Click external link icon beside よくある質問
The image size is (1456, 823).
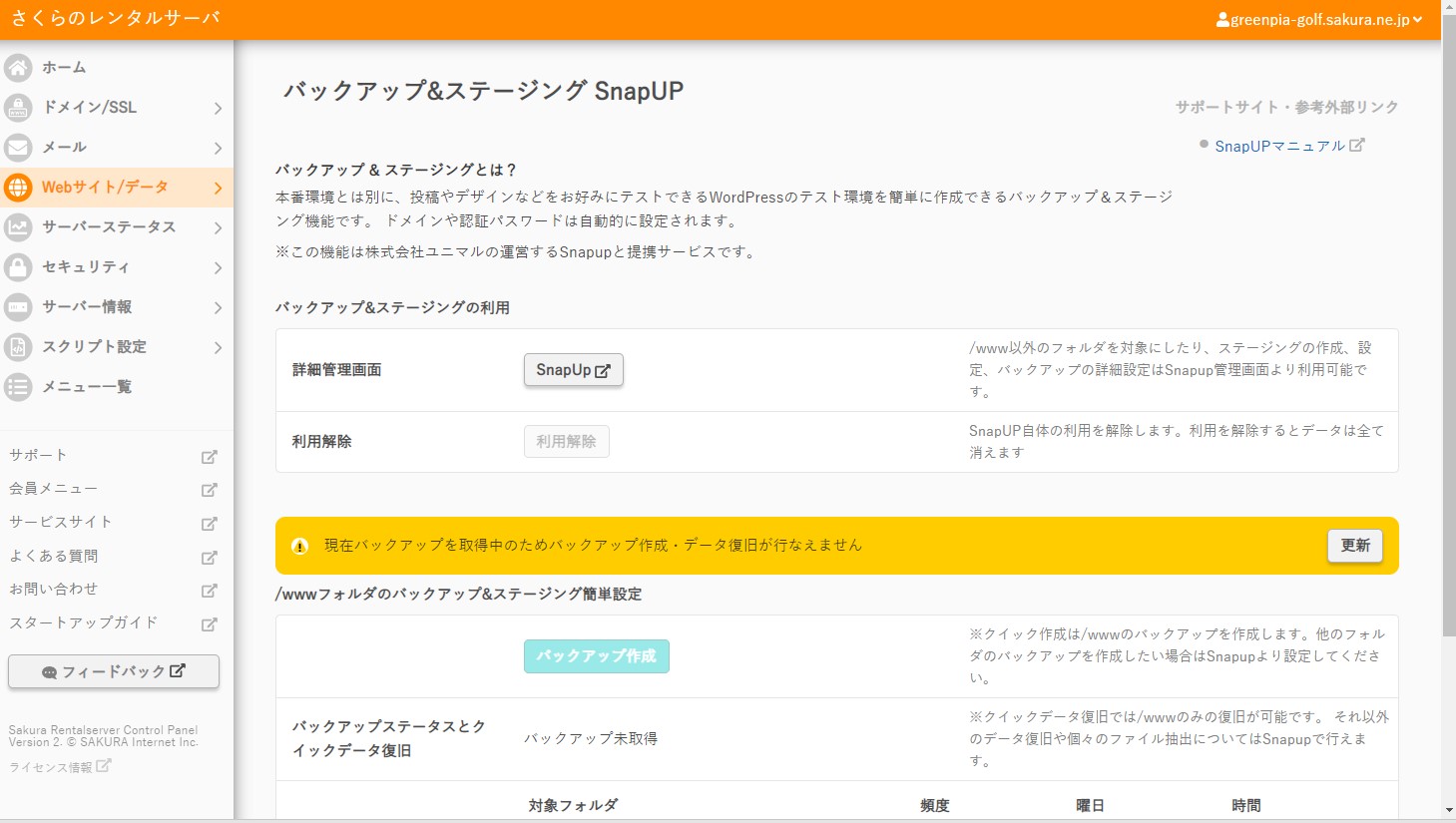[209, 558]
